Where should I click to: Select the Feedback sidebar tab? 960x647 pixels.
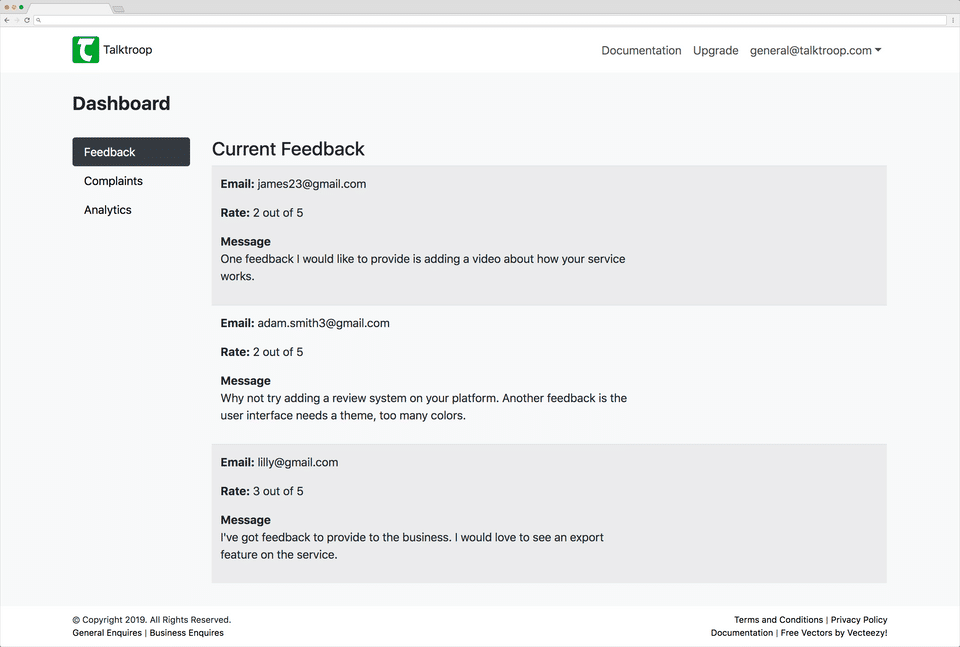(131, 152)
